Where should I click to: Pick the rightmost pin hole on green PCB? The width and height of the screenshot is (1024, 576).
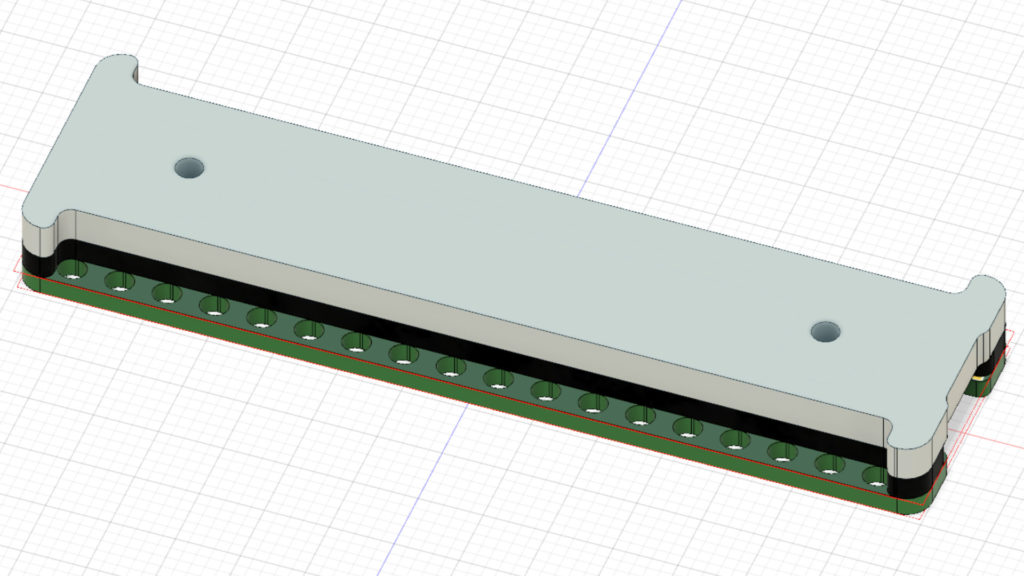click(x=876, y=477)
